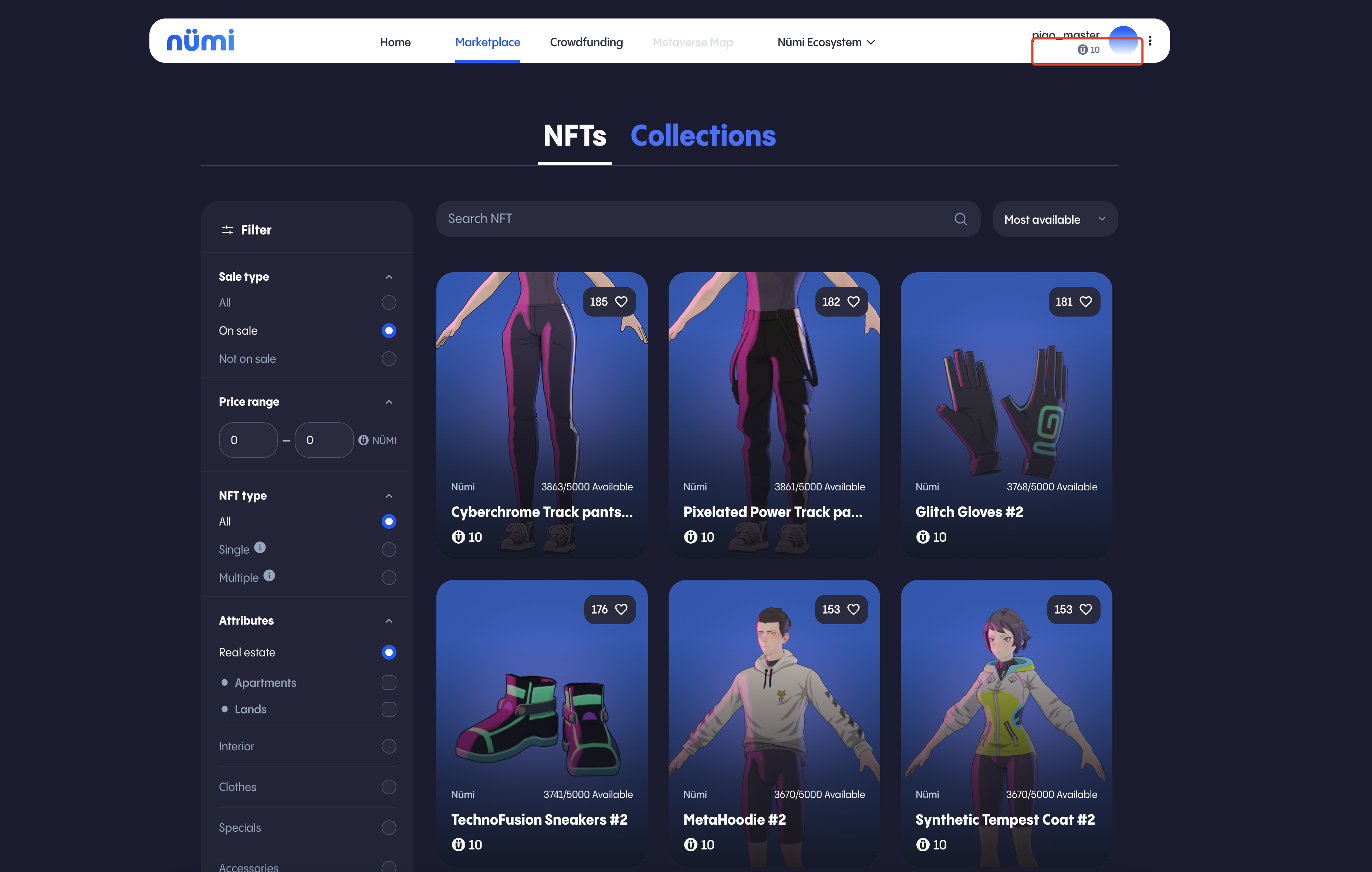Check the Apartments checkbox

click(x=389, y=682)
